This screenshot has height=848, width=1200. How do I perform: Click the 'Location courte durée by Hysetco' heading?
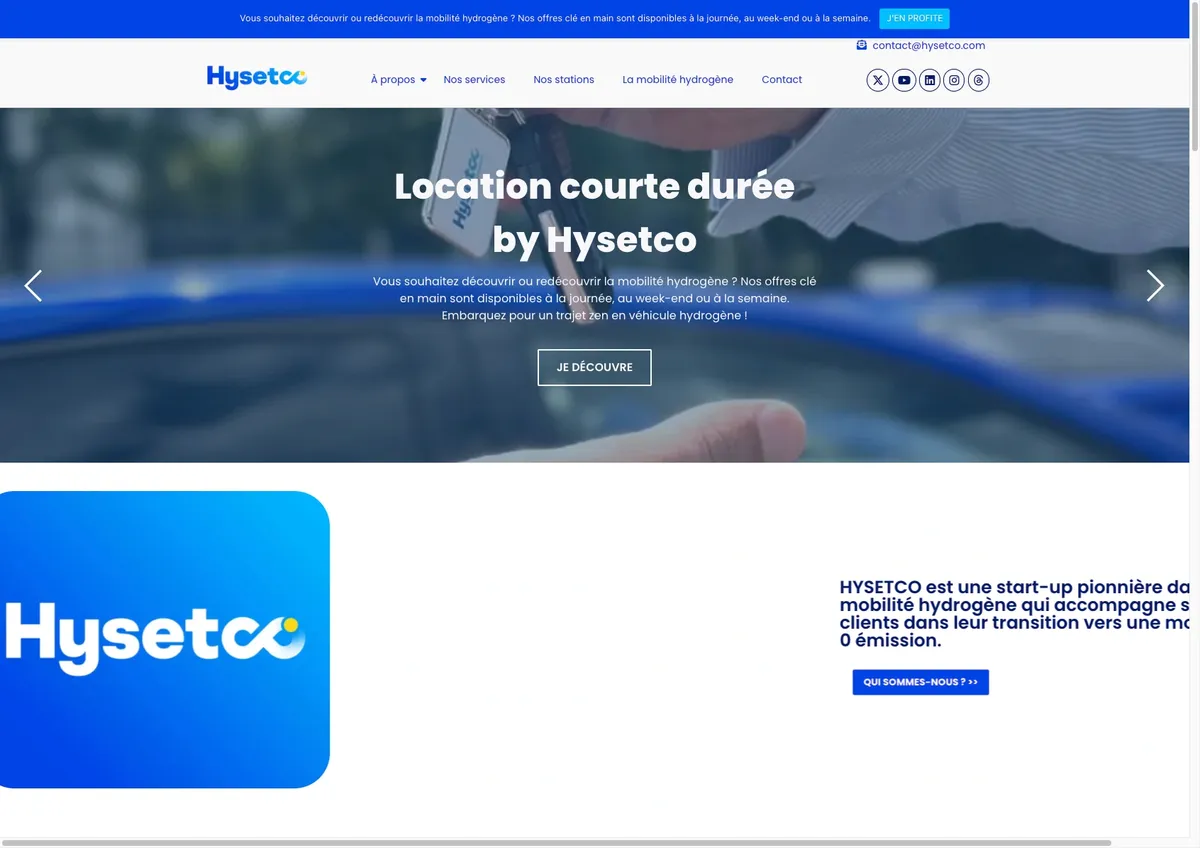coord(594,213)
